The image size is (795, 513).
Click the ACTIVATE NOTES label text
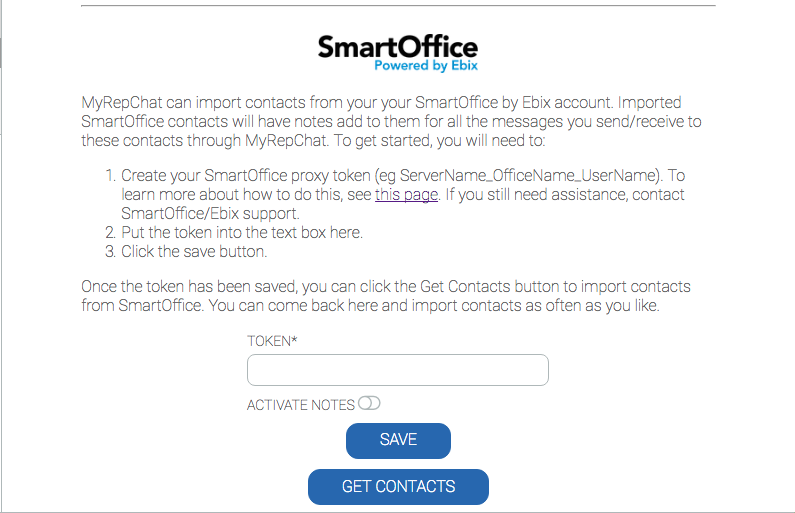coord(301,405)
